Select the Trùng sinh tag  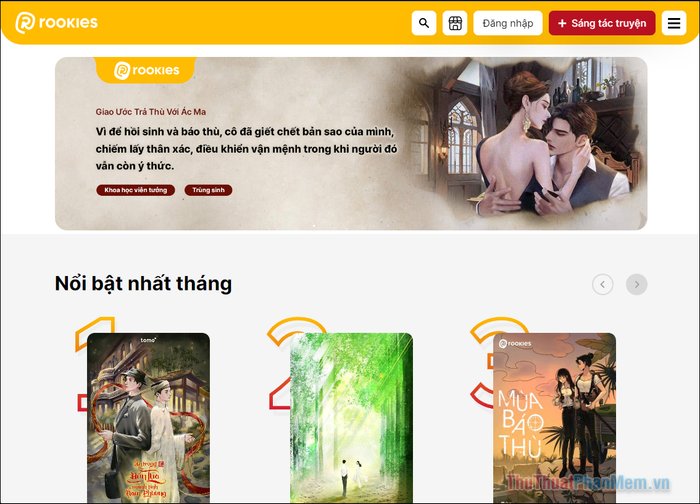208,190
